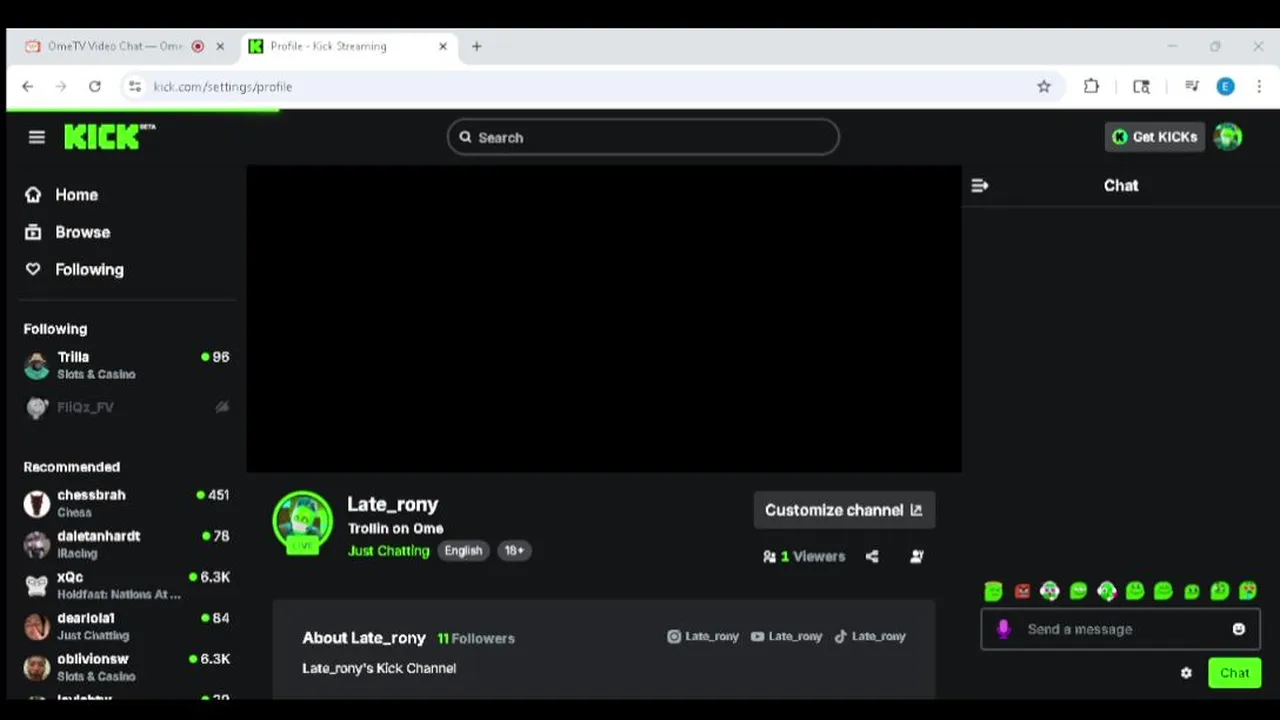The height and width of the screenshot is (720, 1280).
Task: Open oblivionsw recommended channel
Action: click(x=127, y=667)
